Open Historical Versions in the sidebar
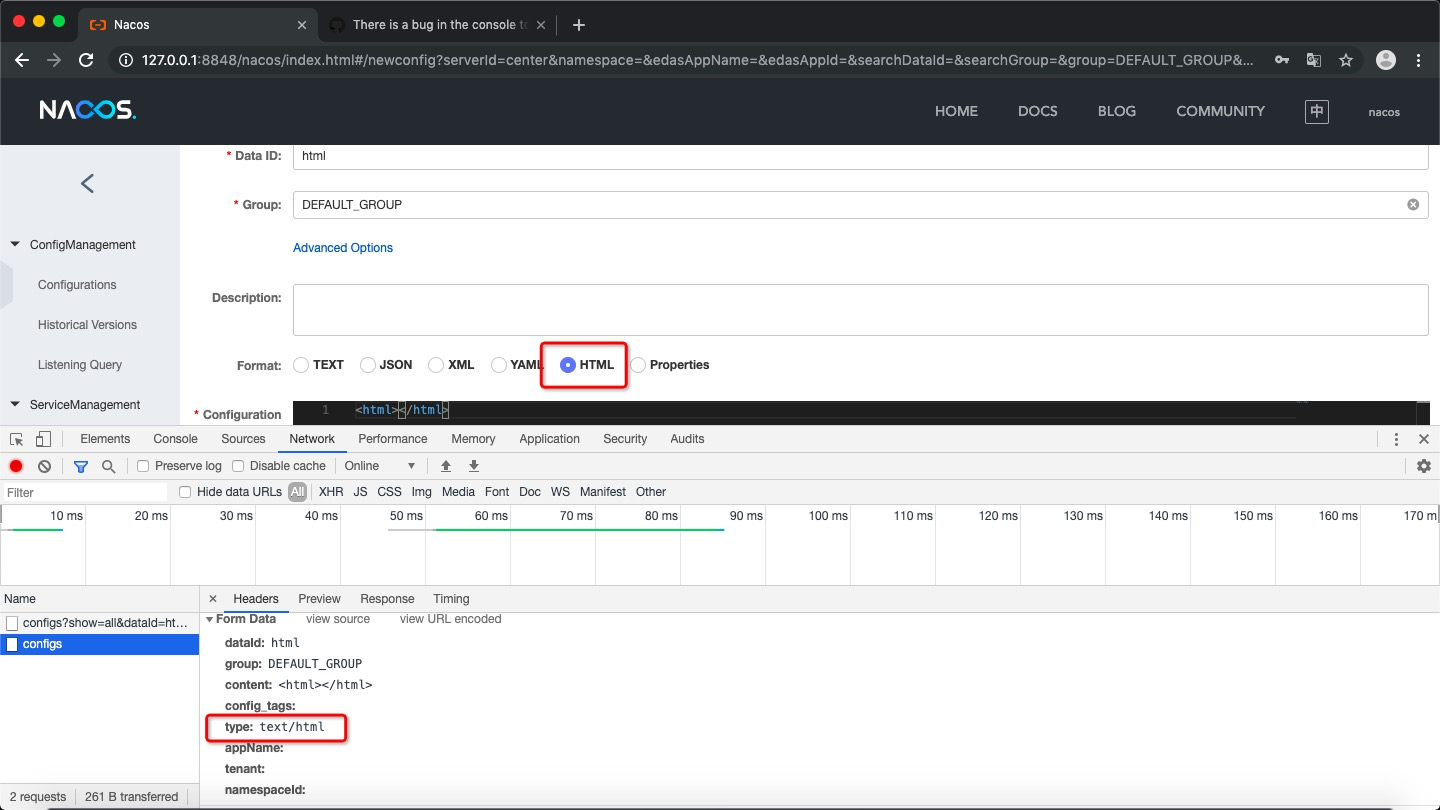The width and height of the screenshot is (1440, 810). (x=87, y=325)
